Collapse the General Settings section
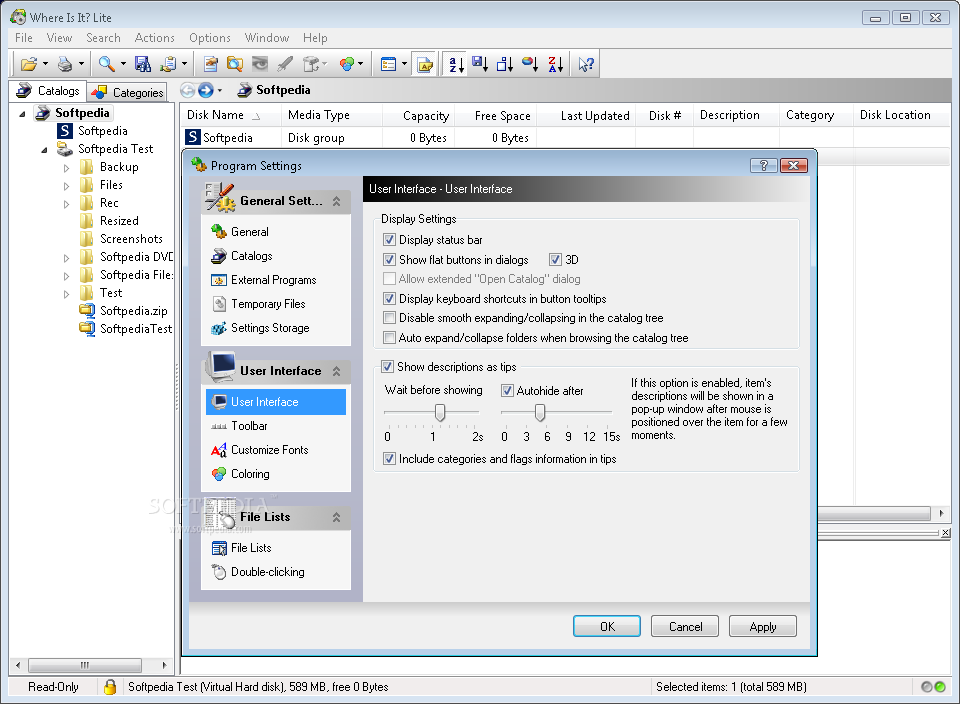This screenshot has height=704, width=960. (336, 201)
